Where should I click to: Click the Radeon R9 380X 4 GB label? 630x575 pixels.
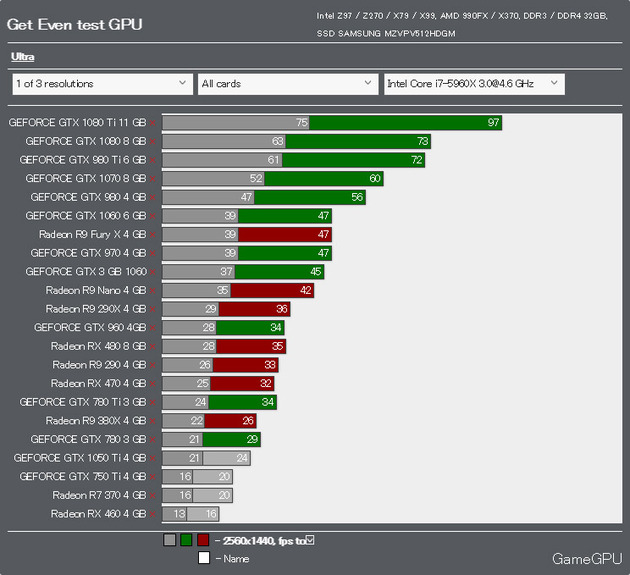[x=96, y=420]
